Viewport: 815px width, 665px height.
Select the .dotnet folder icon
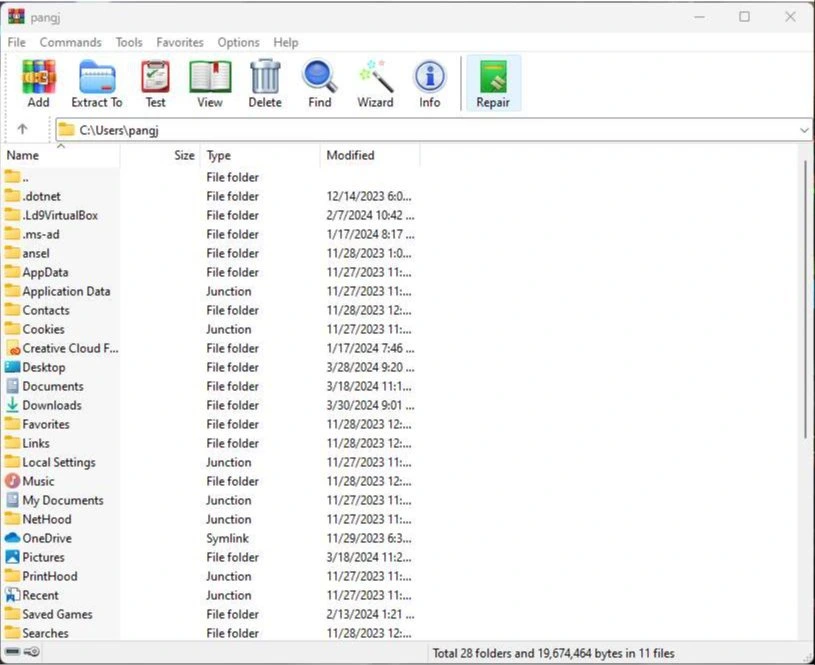pyautogui.click(x=12, y=196)
